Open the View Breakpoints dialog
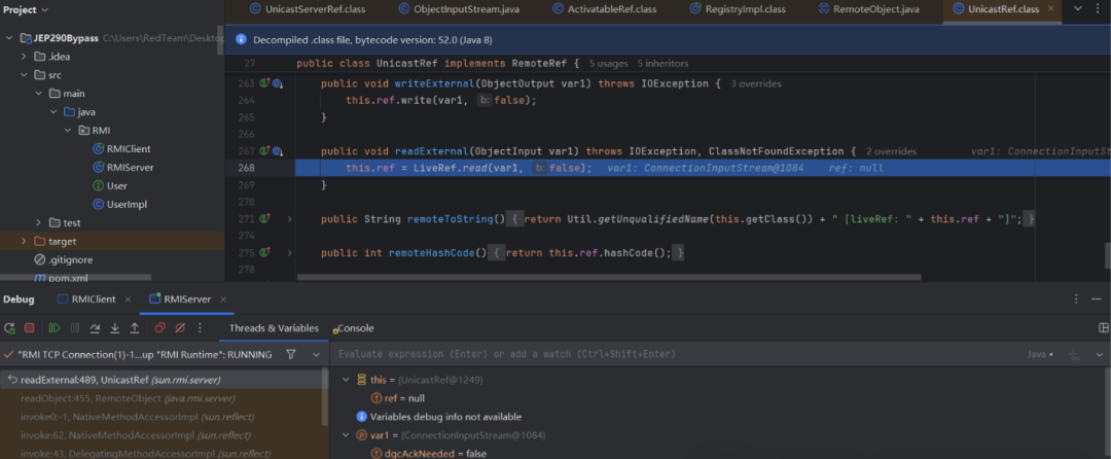Viewport: 1111px width, 459px height. 160,328
